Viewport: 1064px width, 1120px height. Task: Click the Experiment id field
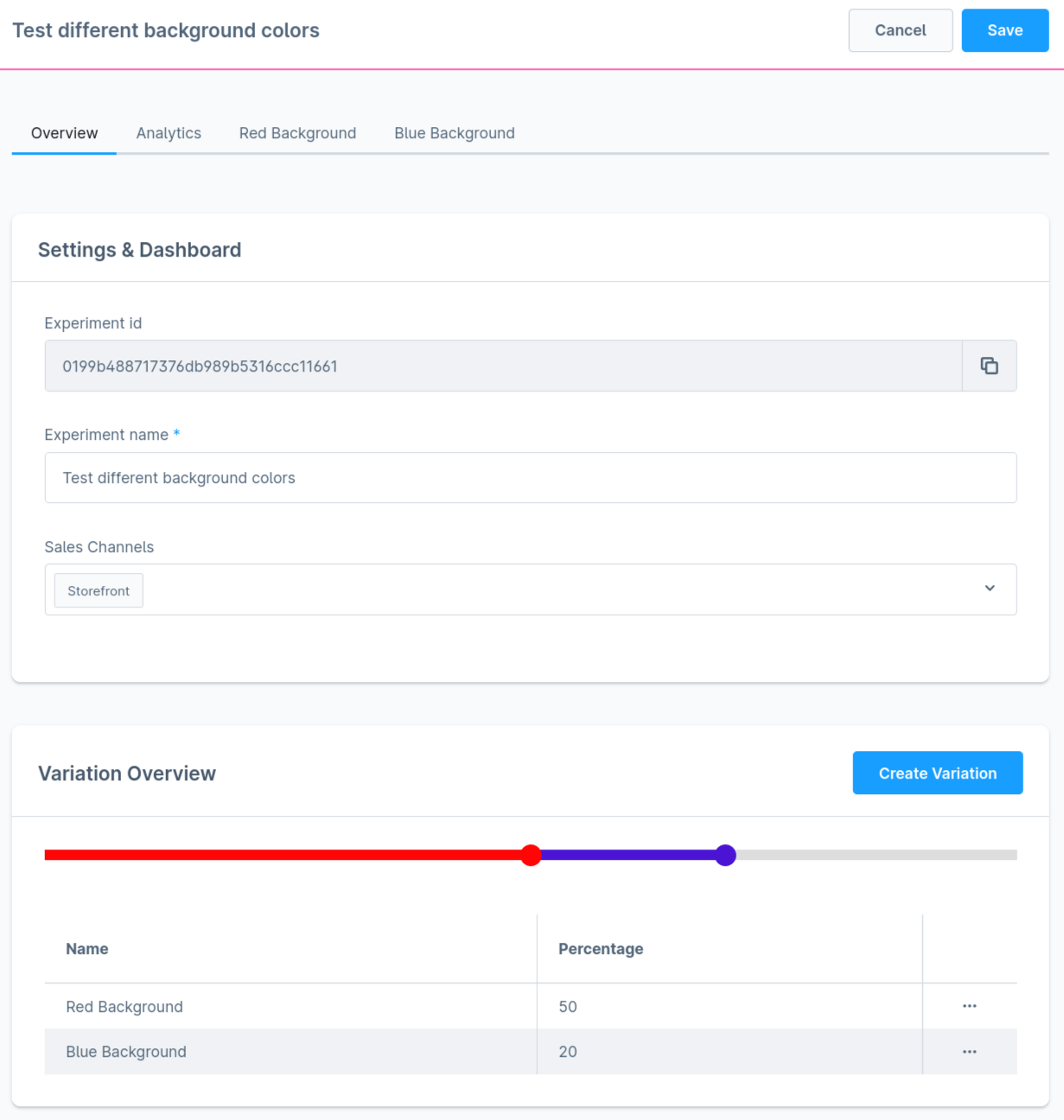click(x=503, y=366)
